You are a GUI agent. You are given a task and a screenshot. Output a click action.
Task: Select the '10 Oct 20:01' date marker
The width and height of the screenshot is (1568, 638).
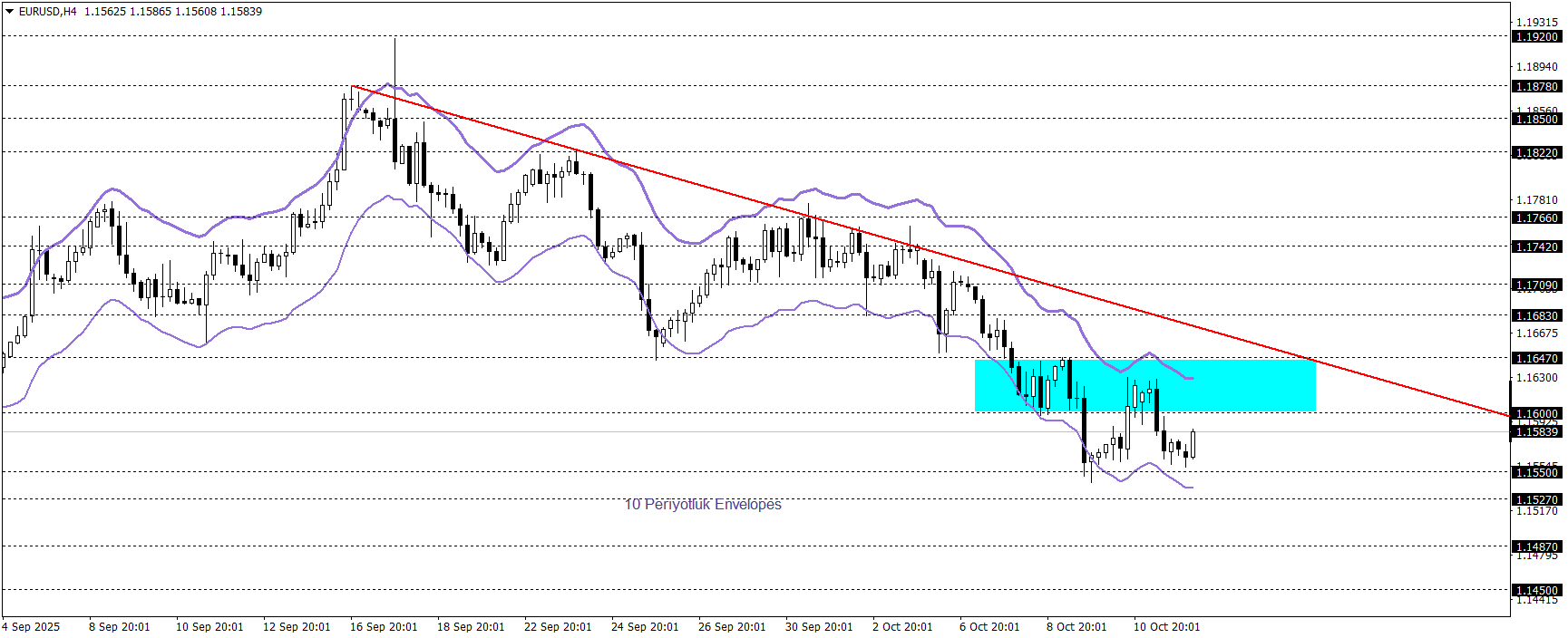click(x=1166, y=627)
